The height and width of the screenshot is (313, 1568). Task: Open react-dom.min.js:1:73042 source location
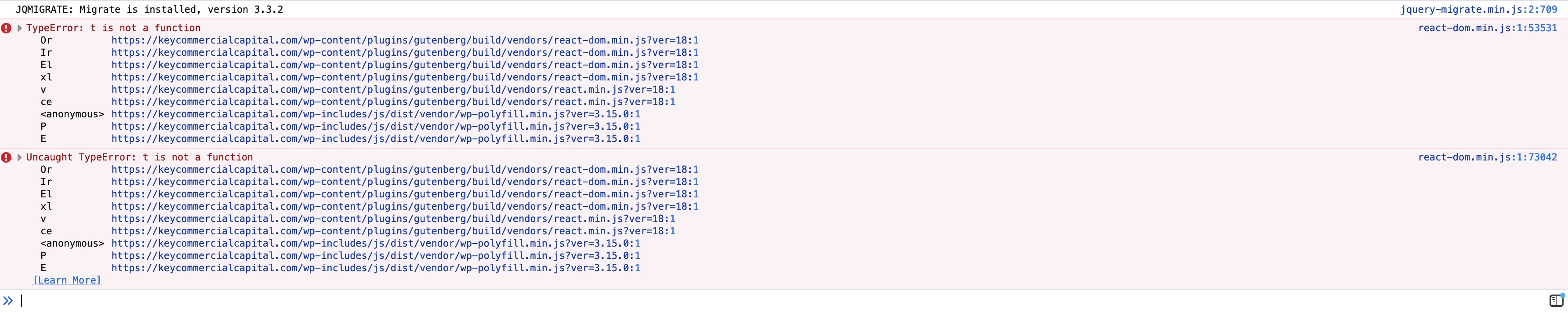point(1487,157)
